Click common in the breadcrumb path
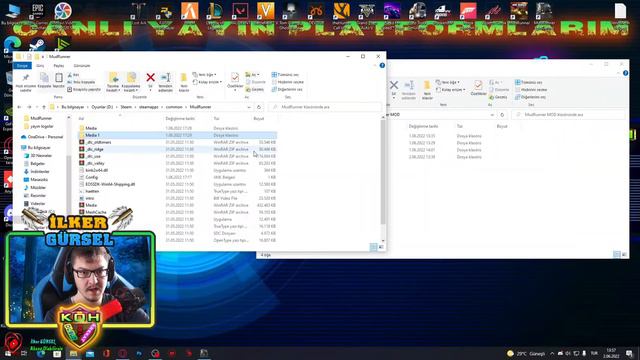Viewport: 640px width, 360px height. 174,107
